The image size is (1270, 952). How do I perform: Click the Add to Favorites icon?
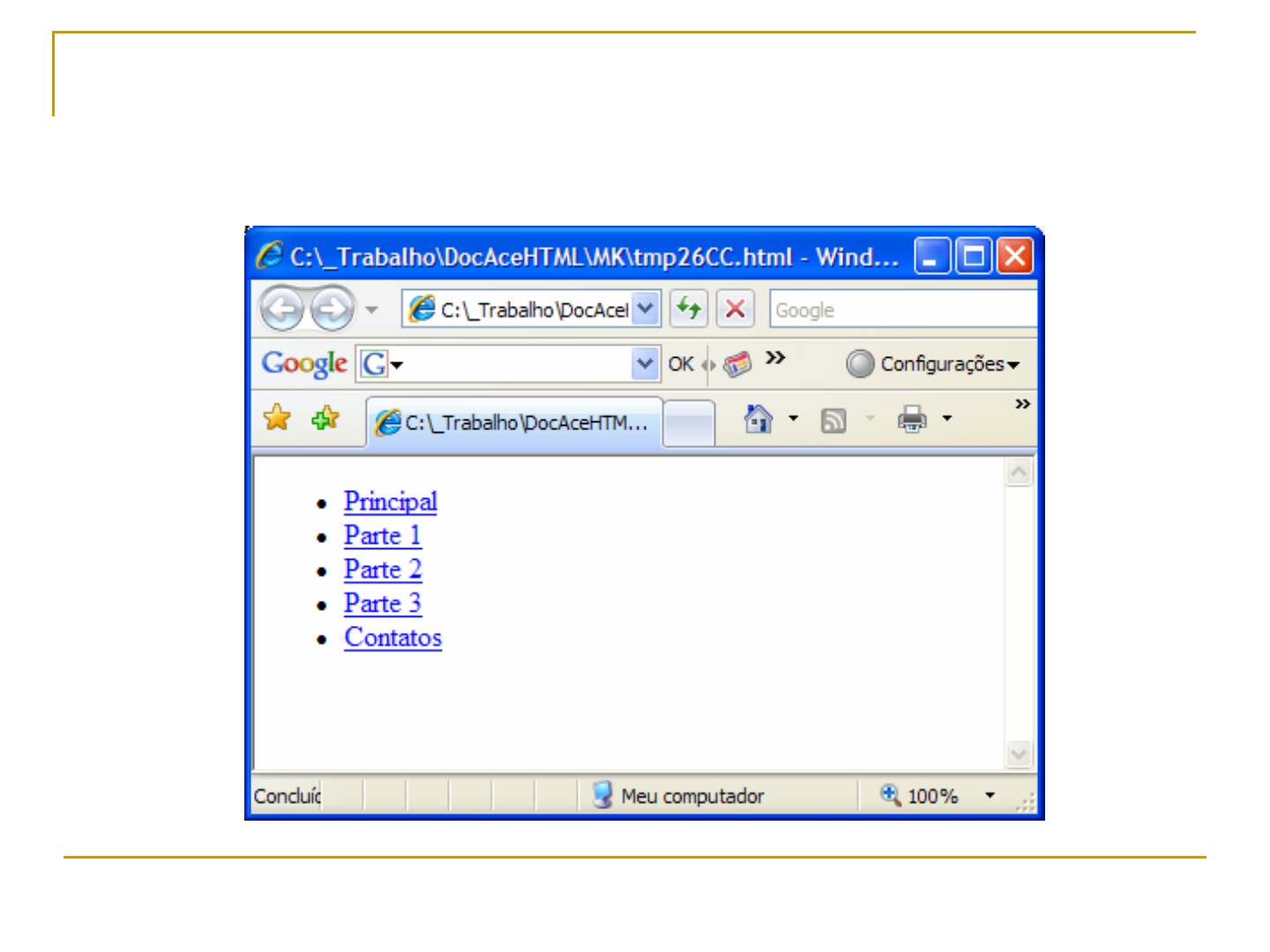click(325, 418)
